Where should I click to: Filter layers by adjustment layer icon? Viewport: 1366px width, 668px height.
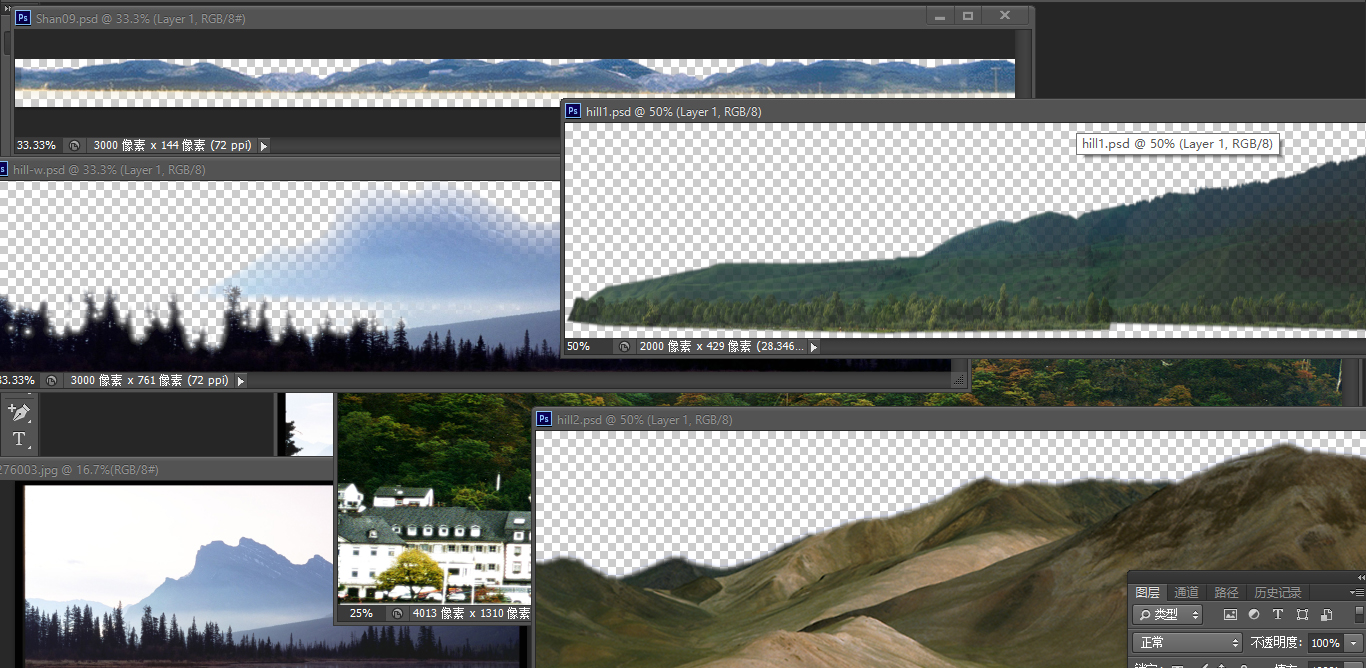pos(1254,615)
